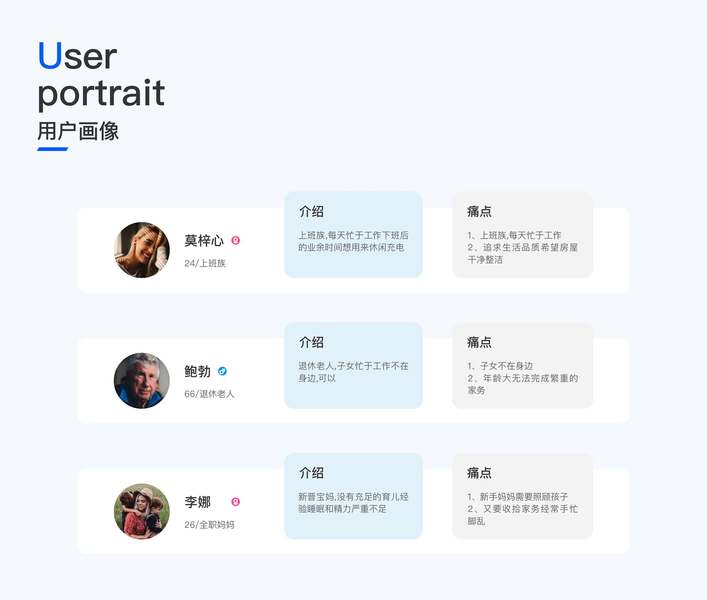The image size is (707, 600).
Task: Click the blue underline below 用户画像
Action: [x=52, y=149]
